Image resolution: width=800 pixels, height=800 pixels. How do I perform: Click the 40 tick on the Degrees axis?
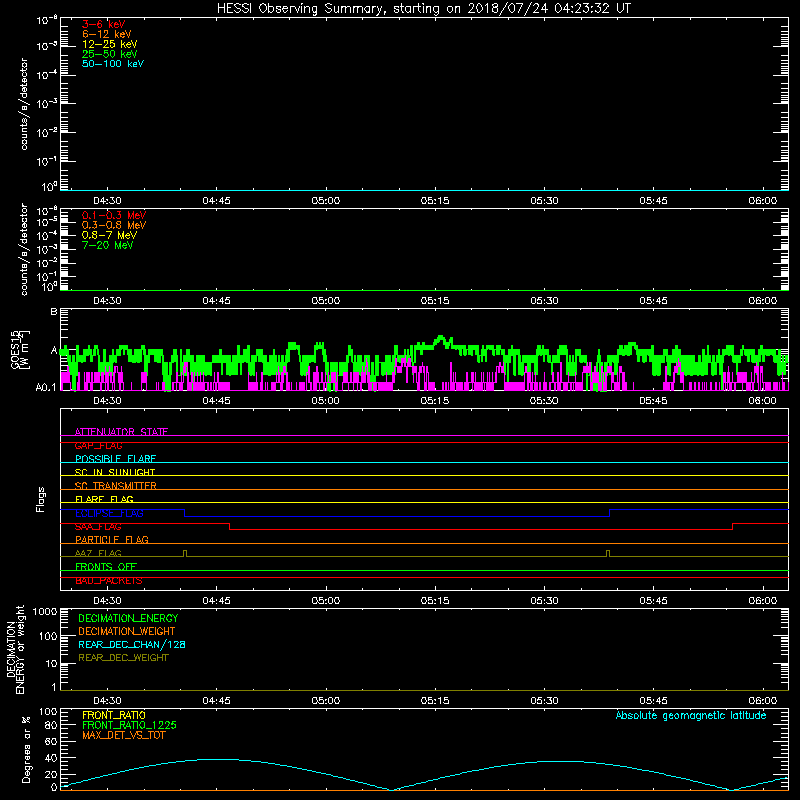click(51, 758)
